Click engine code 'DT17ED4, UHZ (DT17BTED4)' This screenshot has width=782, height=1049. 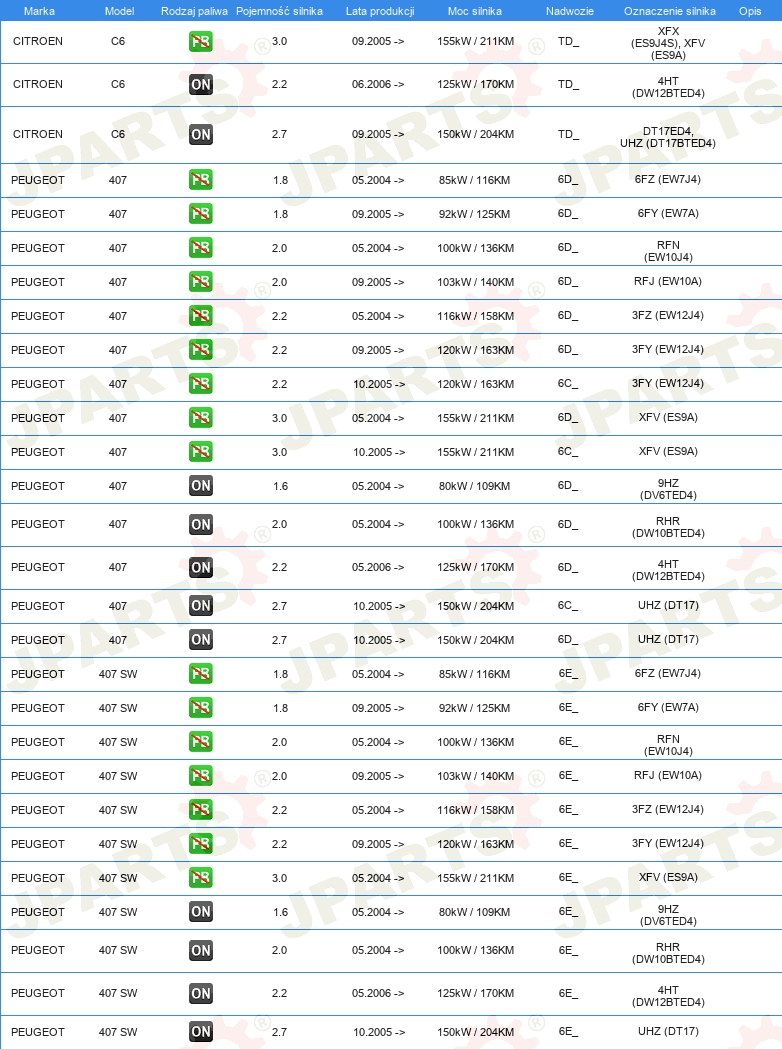(x=668, y=137)
